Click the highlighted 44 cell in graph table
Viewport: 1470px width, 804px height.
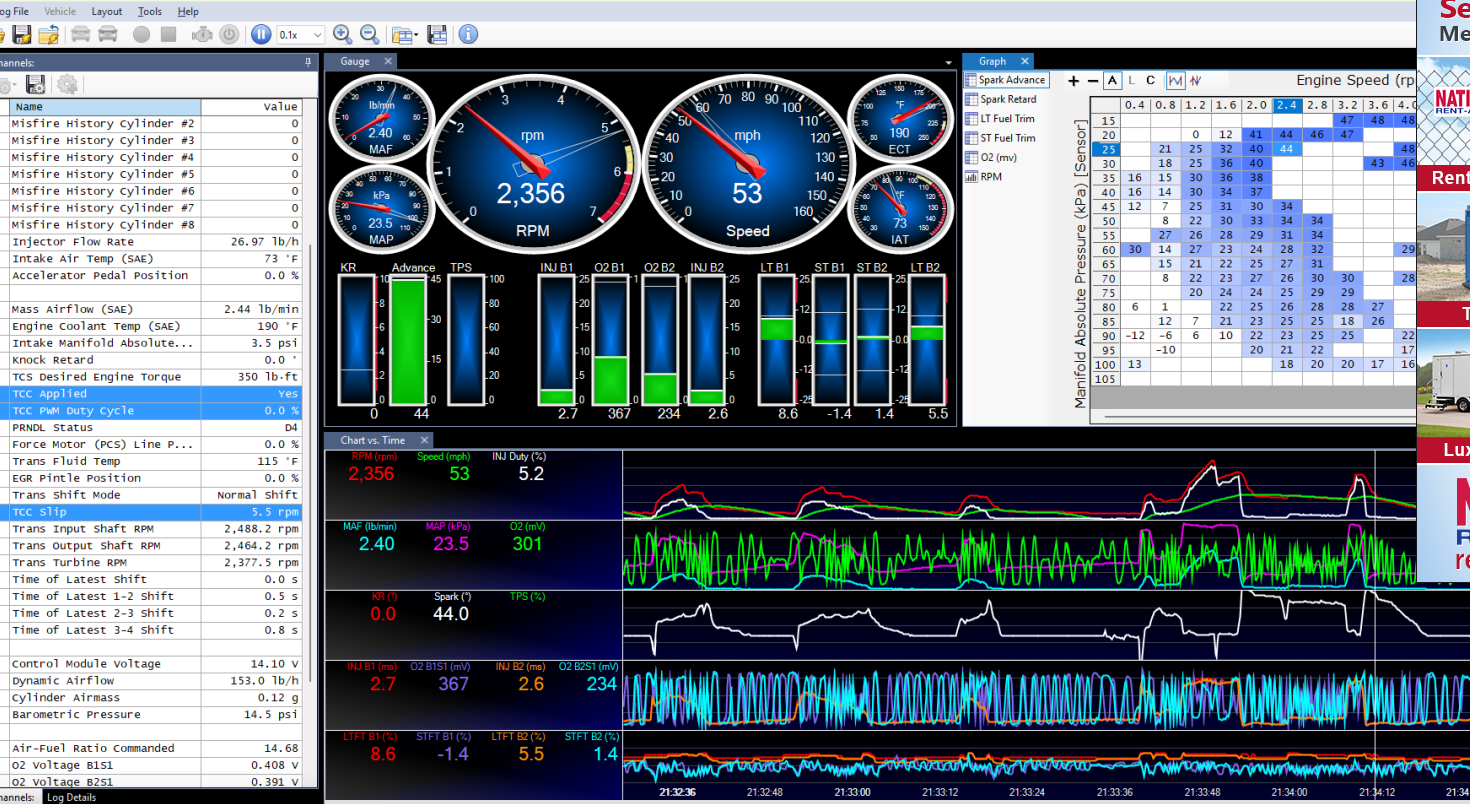pyautogui.click(x=1287, y=148)
